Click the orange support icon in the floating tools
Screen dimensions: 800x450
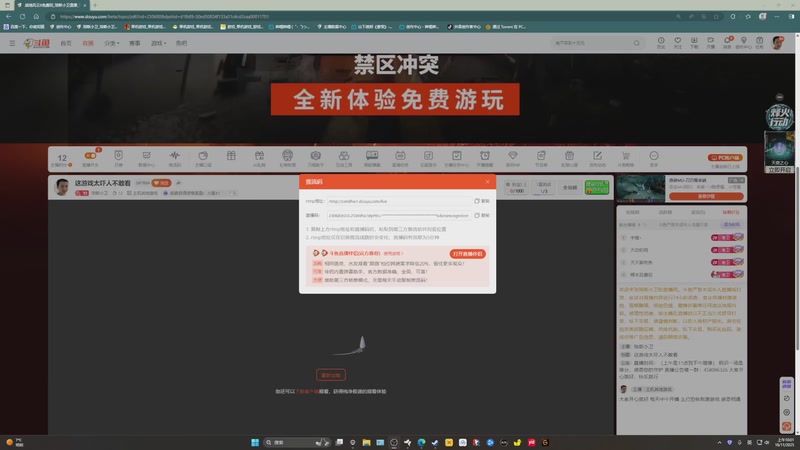[x=786, y=426]
